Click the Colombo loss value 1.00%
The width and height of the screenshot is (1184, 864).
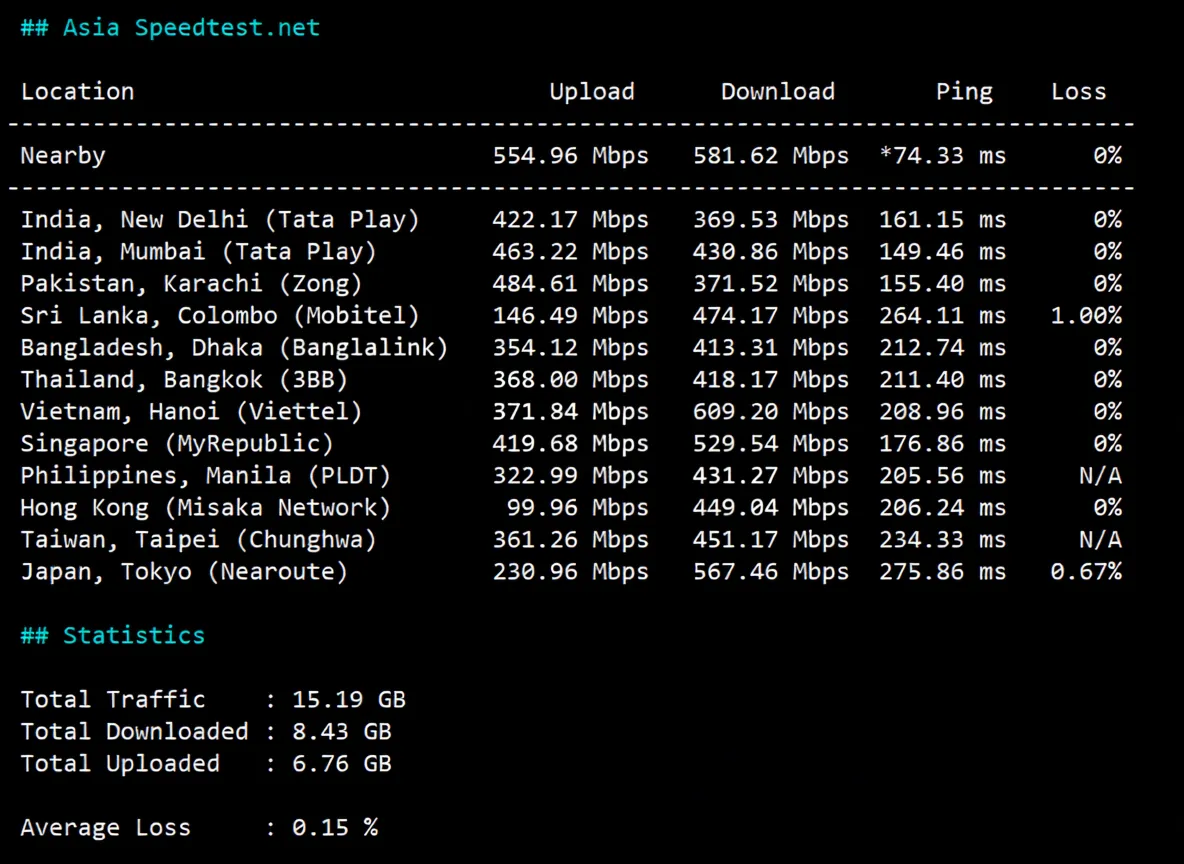[x=1086, y=316]
